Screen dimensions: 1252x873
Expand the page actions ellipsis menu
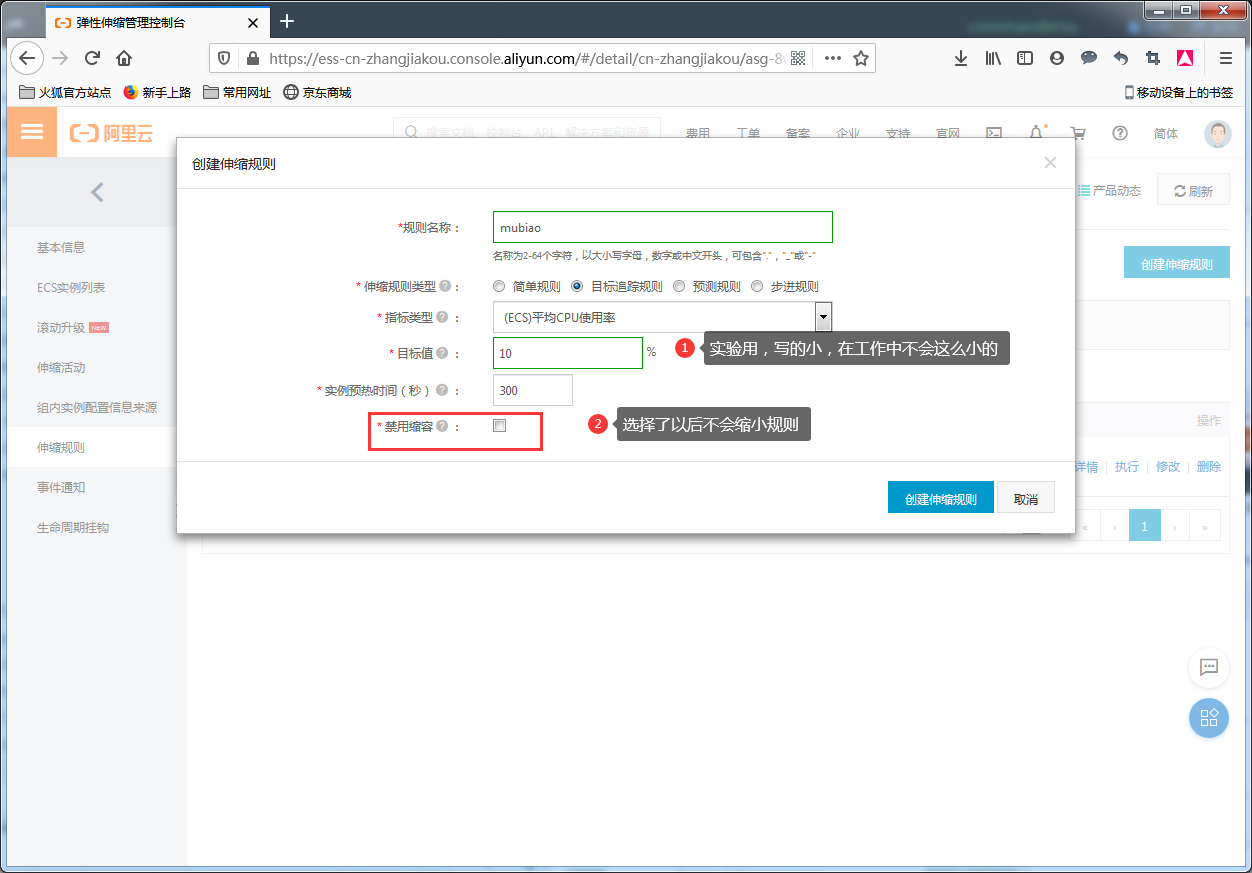832,58
